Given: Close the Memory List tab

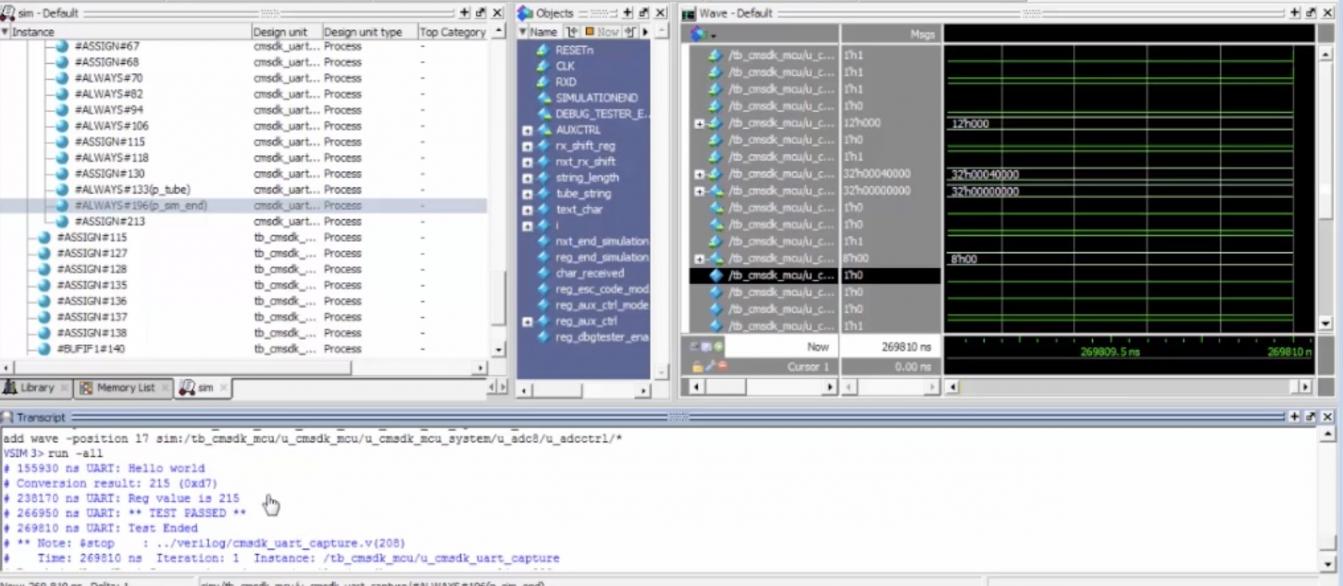Looking at the screenshot, I should (165, 388).
